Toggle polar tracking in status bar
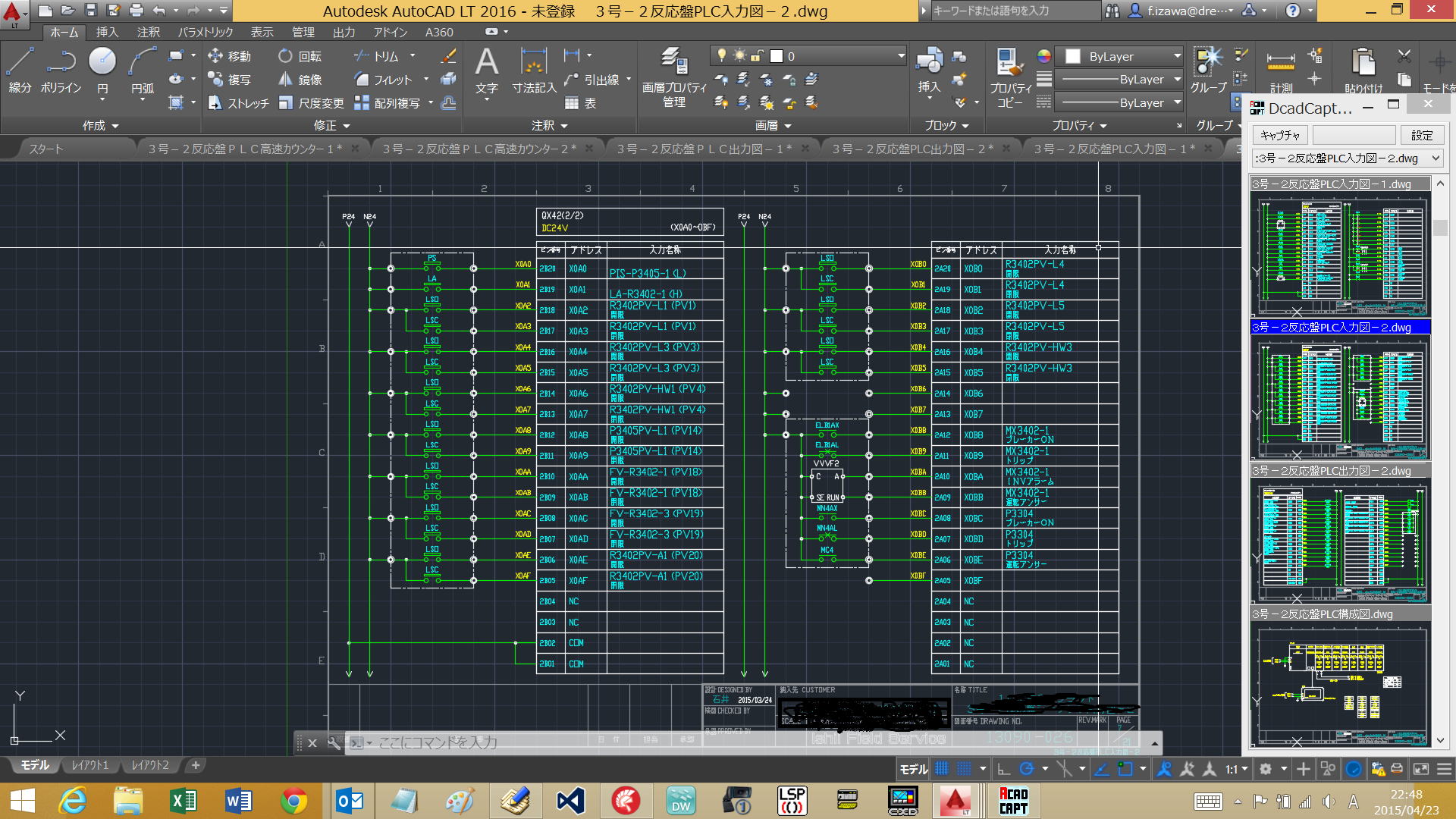Image resolution: width=1456 pixels, height=819 pixels. coord(1026,769)
